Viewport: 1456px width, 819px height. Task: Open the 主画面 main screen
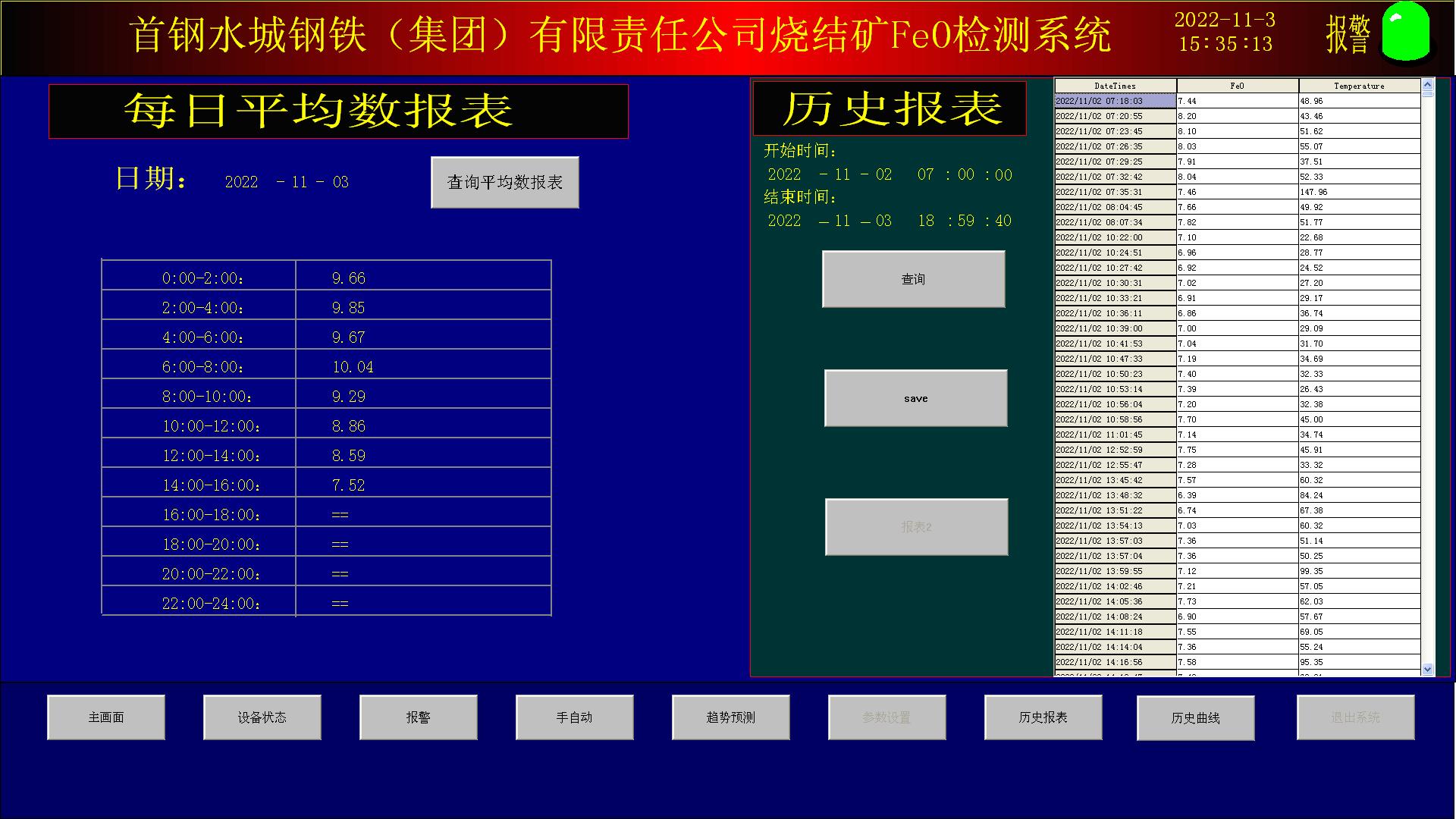pyautogui.click(x=106, y=717)
